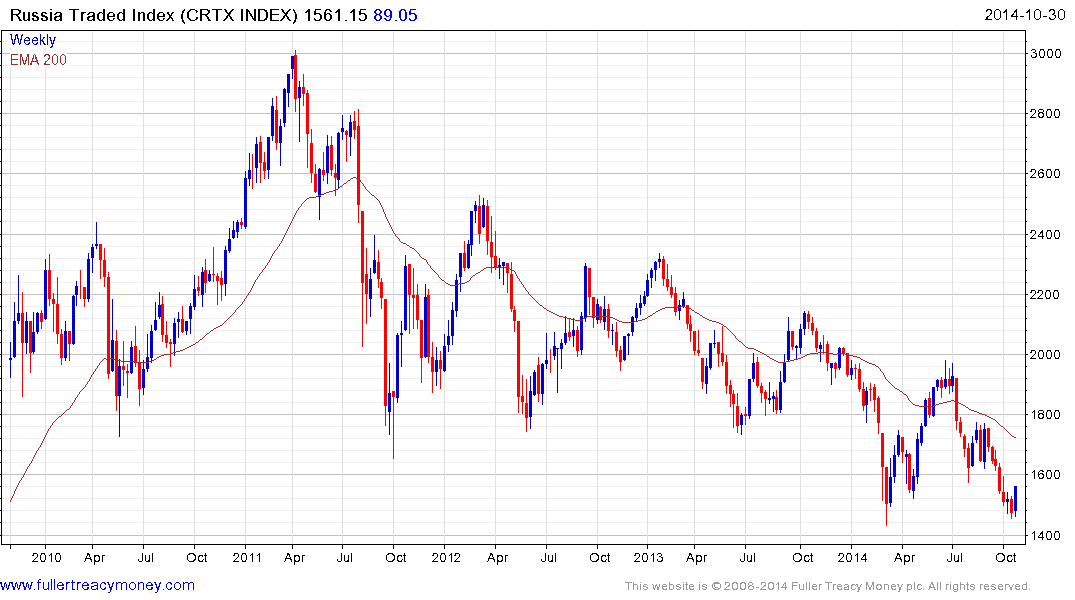Screen dimensions: 1075x600
Task: Click the 2013 year label on time axis
Action: click(x=648, y=557)
